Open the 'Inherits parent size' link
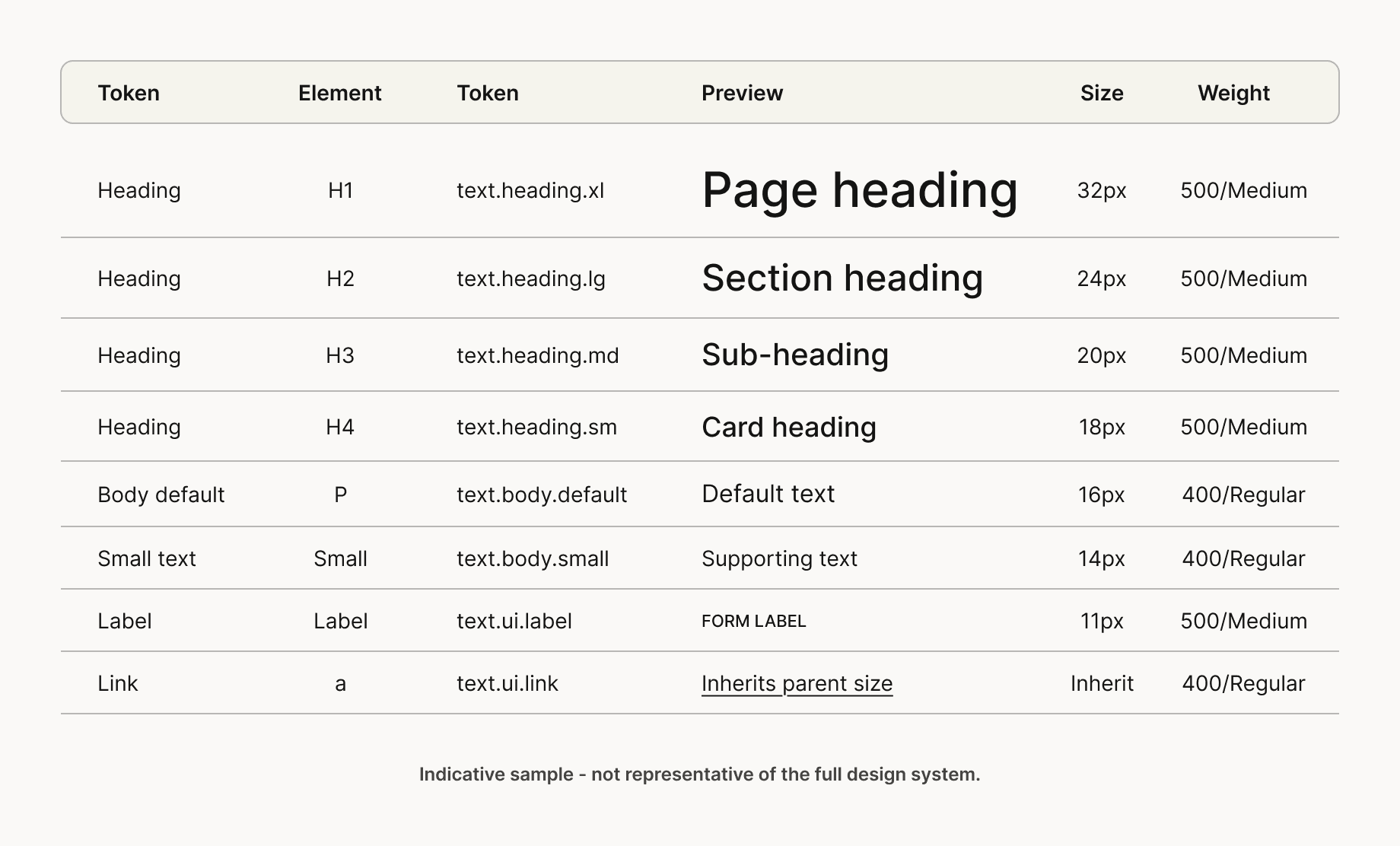This screenshot has width=1400, height=846. [x=797, y=683]
